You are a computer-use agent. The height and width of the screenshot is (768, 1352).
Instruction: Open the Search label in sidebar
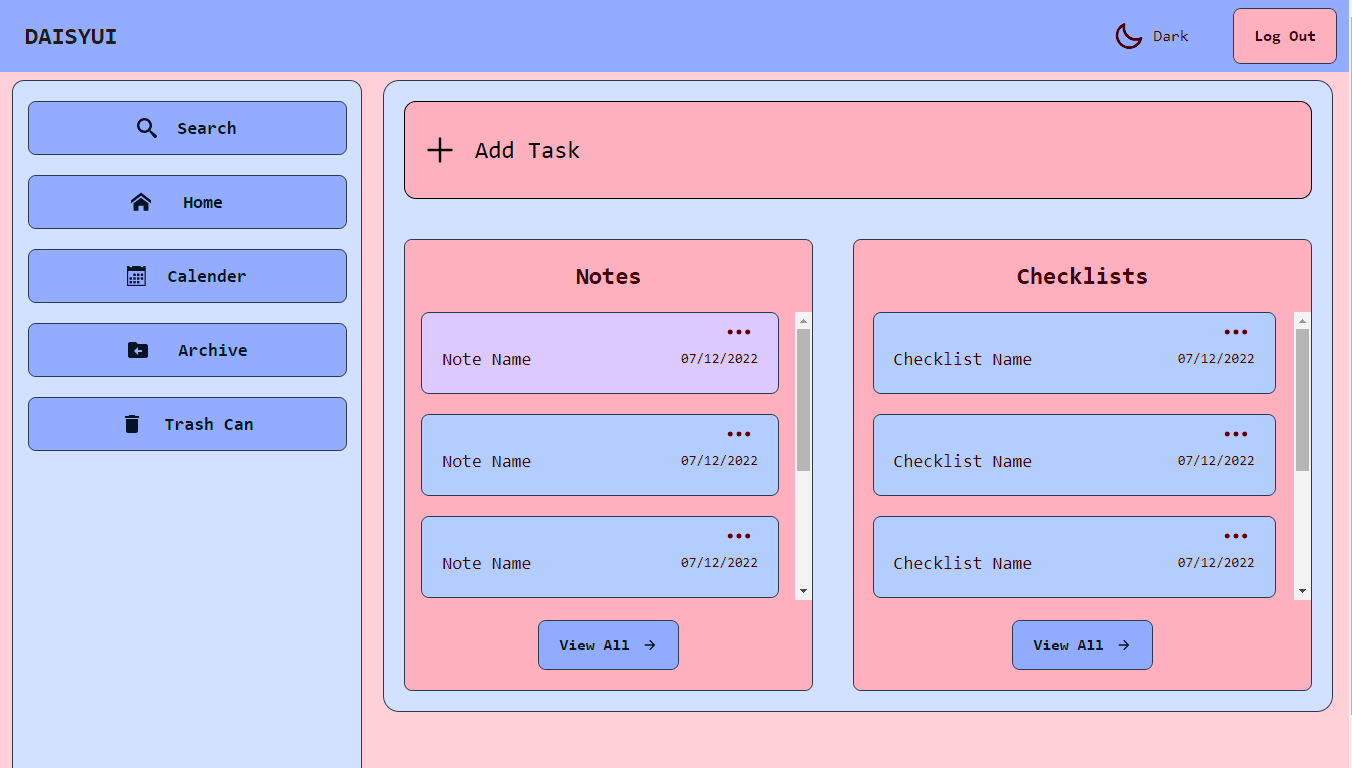coord(207,128)
